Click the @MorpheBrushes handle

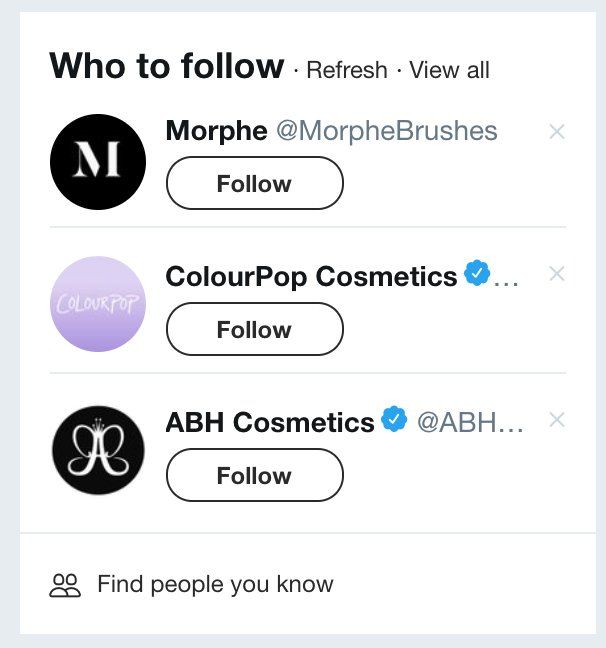[x=386, y=131]
